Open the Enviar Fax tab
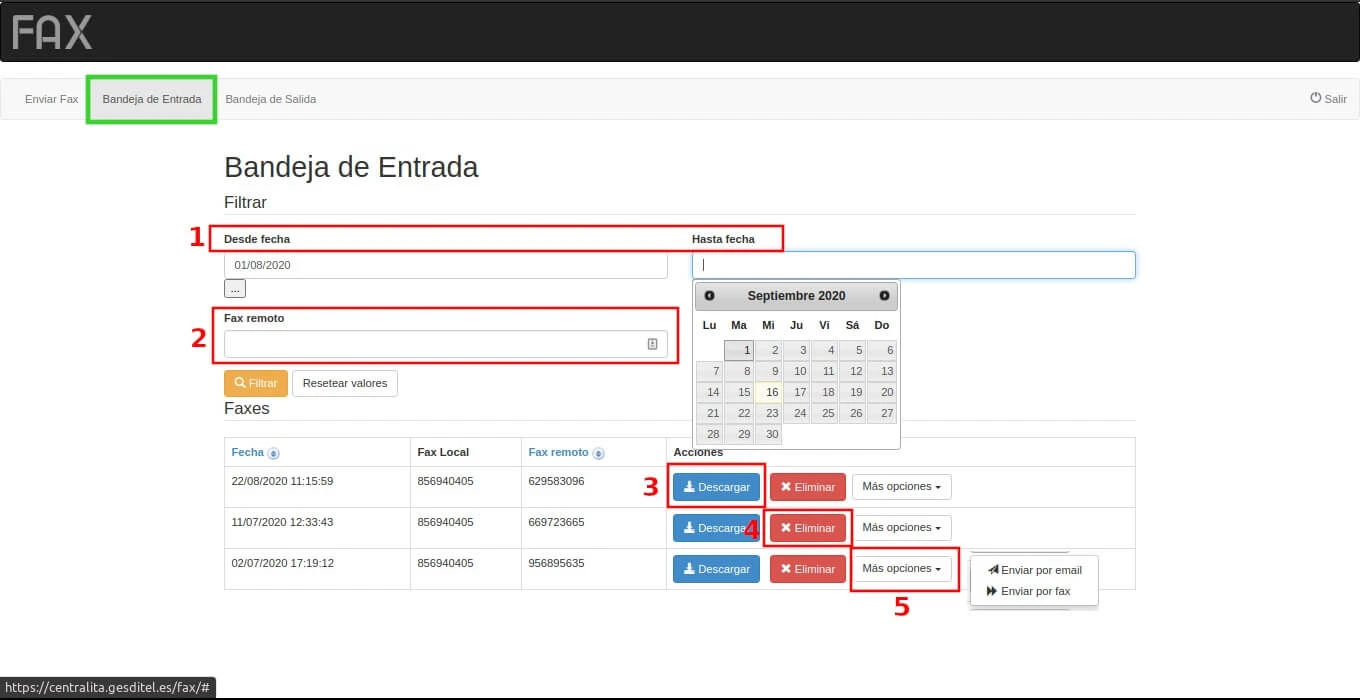The height and width of the screenshot is (700, 1360). (x=51, y=99)
